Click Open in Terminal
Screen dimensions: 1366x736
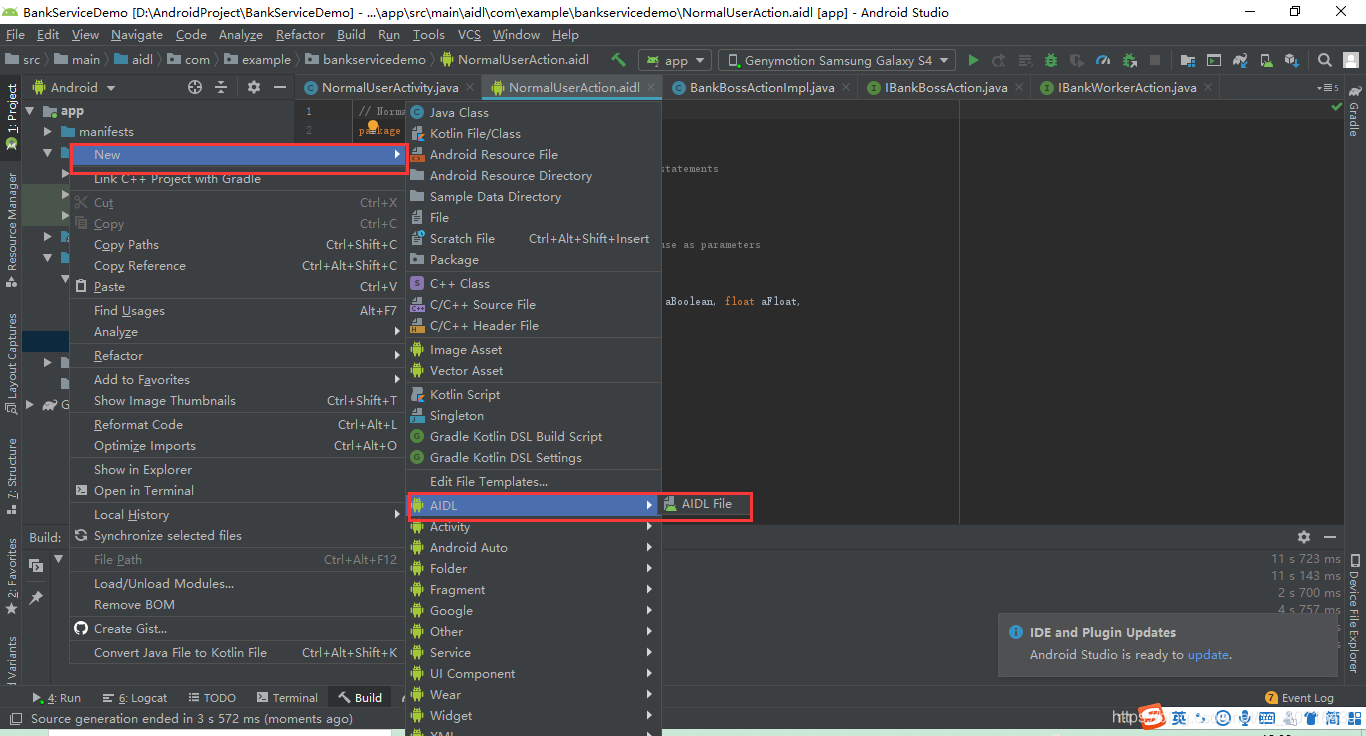click(x=237, y=491)
